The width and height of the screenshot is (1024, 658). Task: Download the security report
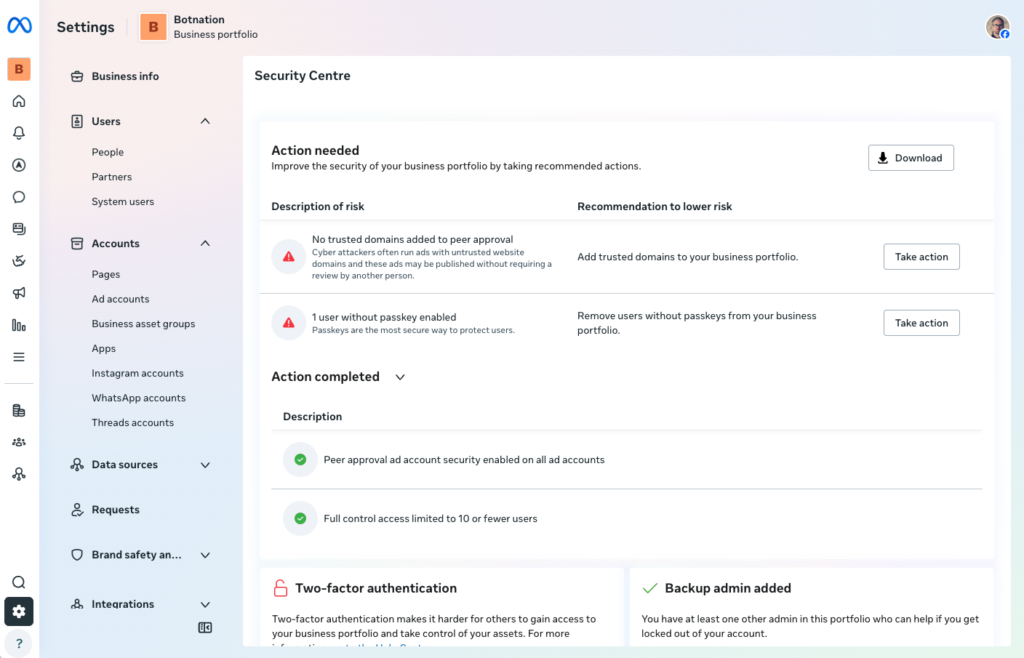910,158
